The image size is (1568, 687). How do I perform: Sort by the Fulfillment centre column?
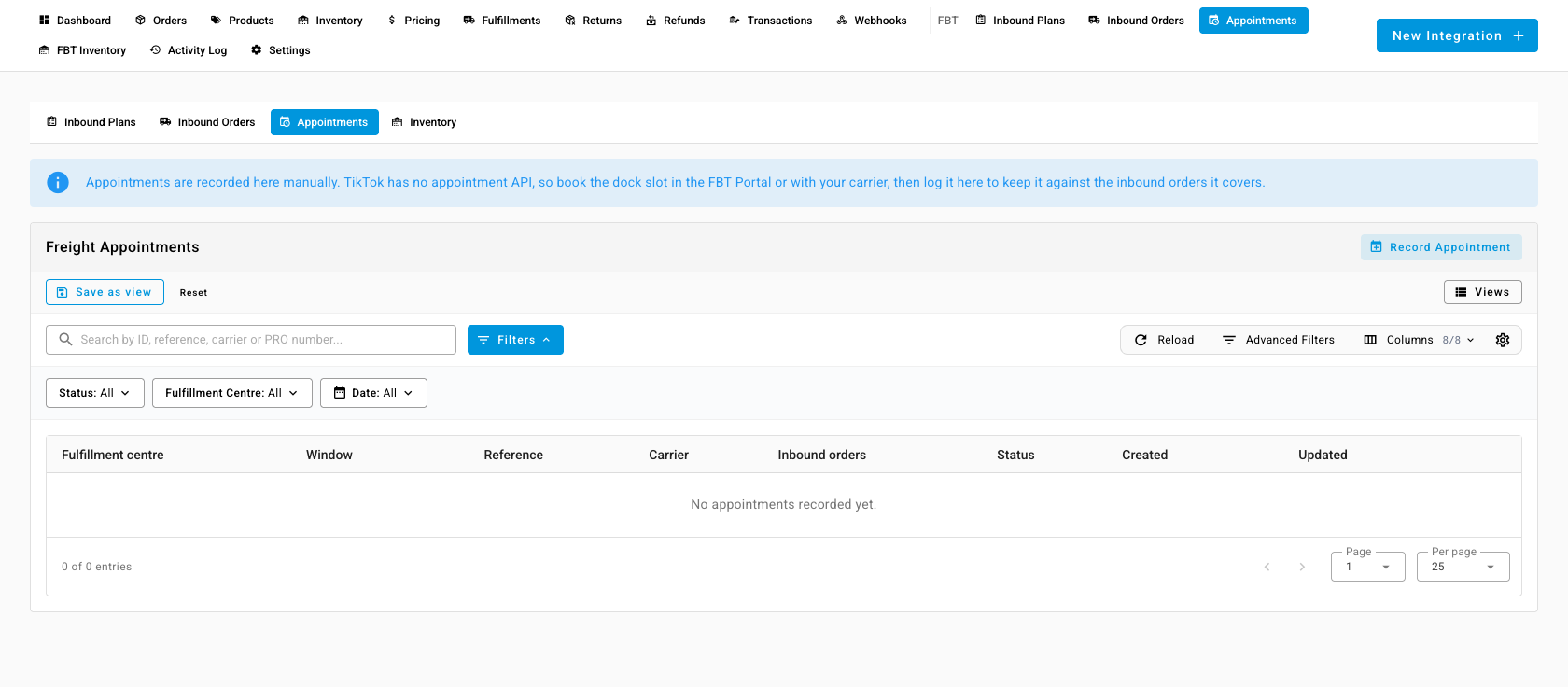point(113,455)
